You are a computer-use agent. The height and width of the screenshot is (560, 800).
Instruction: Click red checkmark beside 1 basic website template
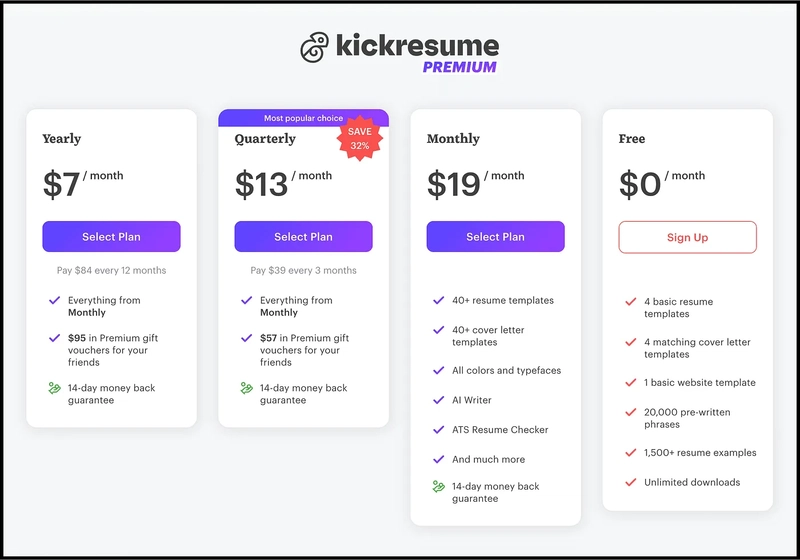click(631, 383)
